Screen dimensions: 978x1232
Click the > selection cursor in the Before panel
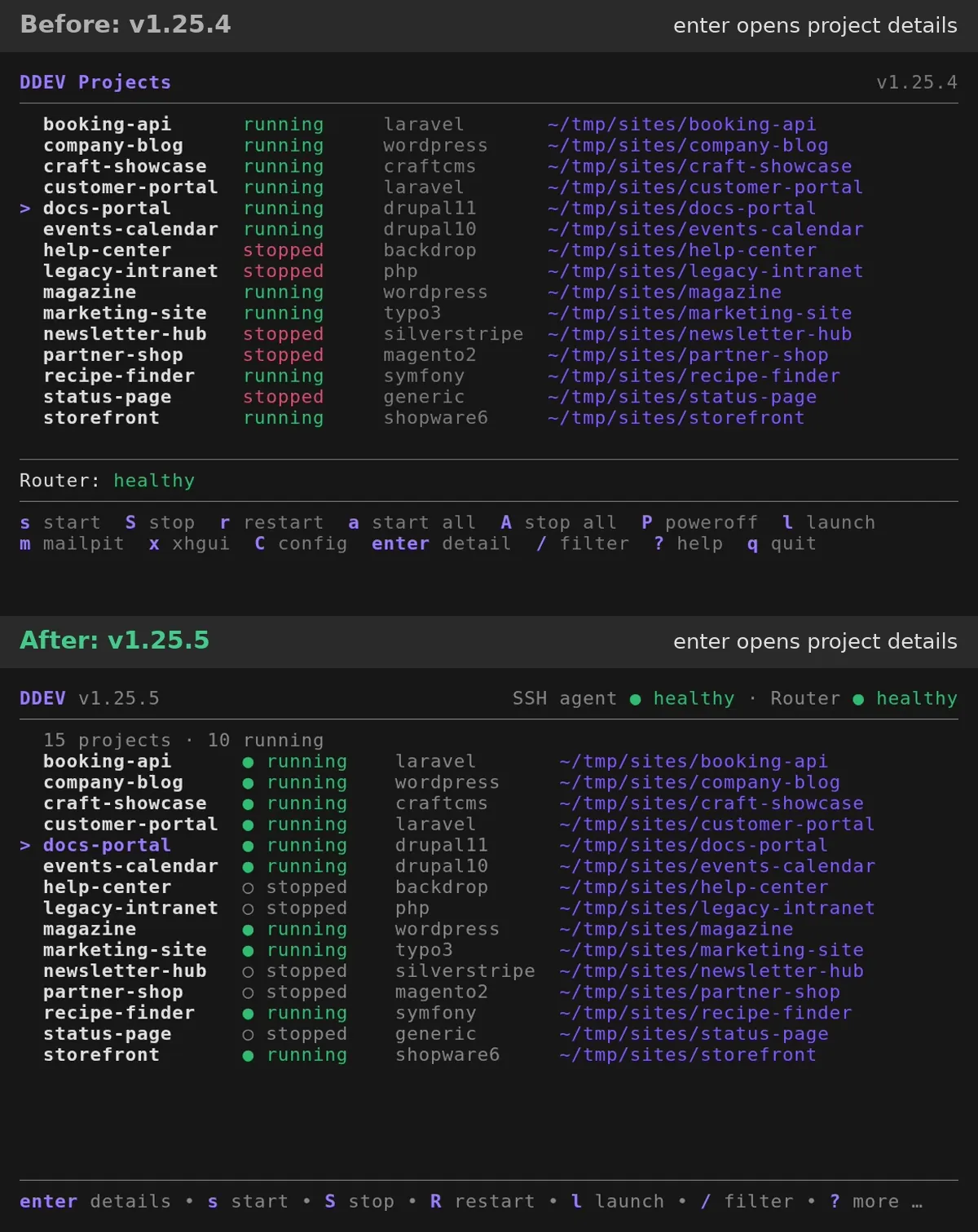(25, 209)
